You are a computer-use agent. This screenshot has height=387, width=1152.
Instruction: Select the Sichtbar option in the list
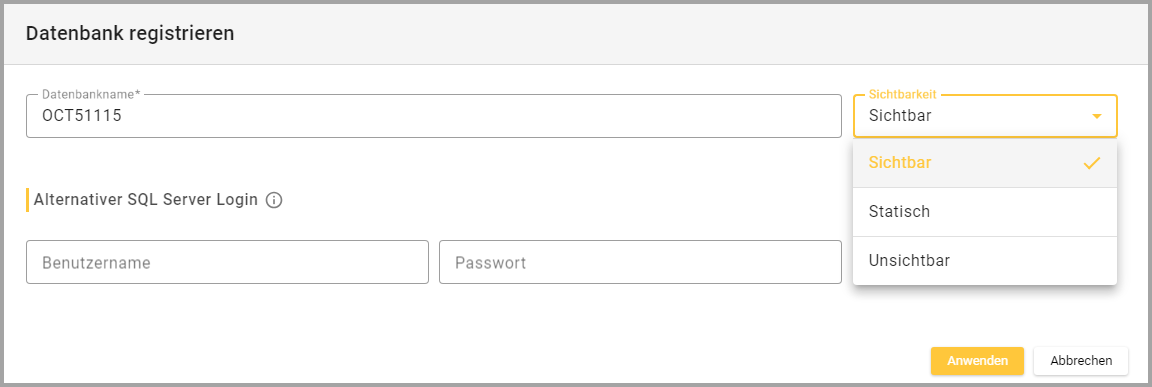(984, 163)
